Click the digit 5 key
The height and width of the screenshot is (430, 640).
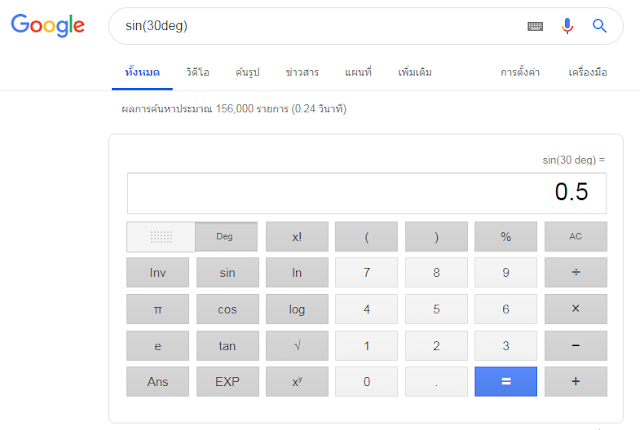point(436,309)
